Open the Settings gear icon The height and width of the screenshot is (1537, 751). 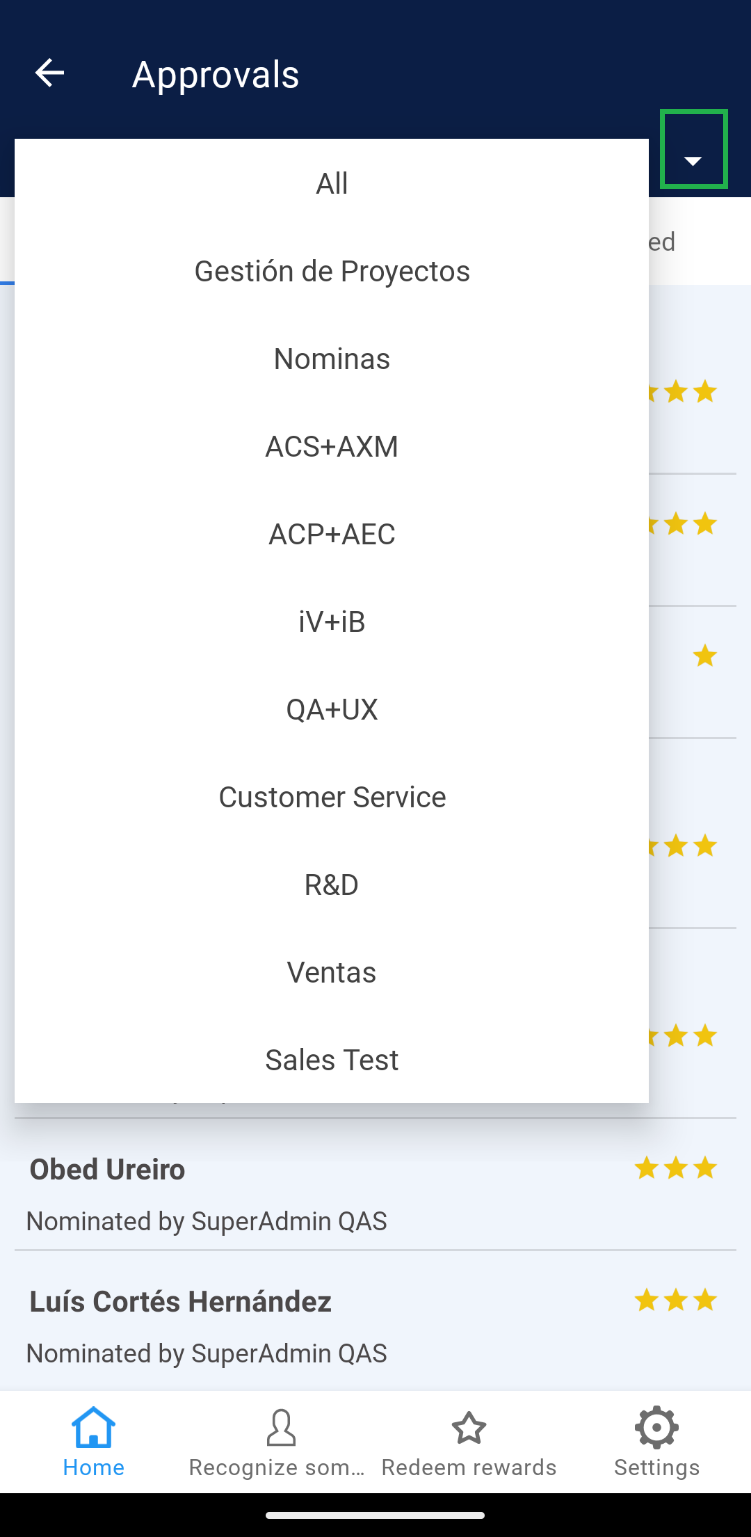(x=656, y=1428)
